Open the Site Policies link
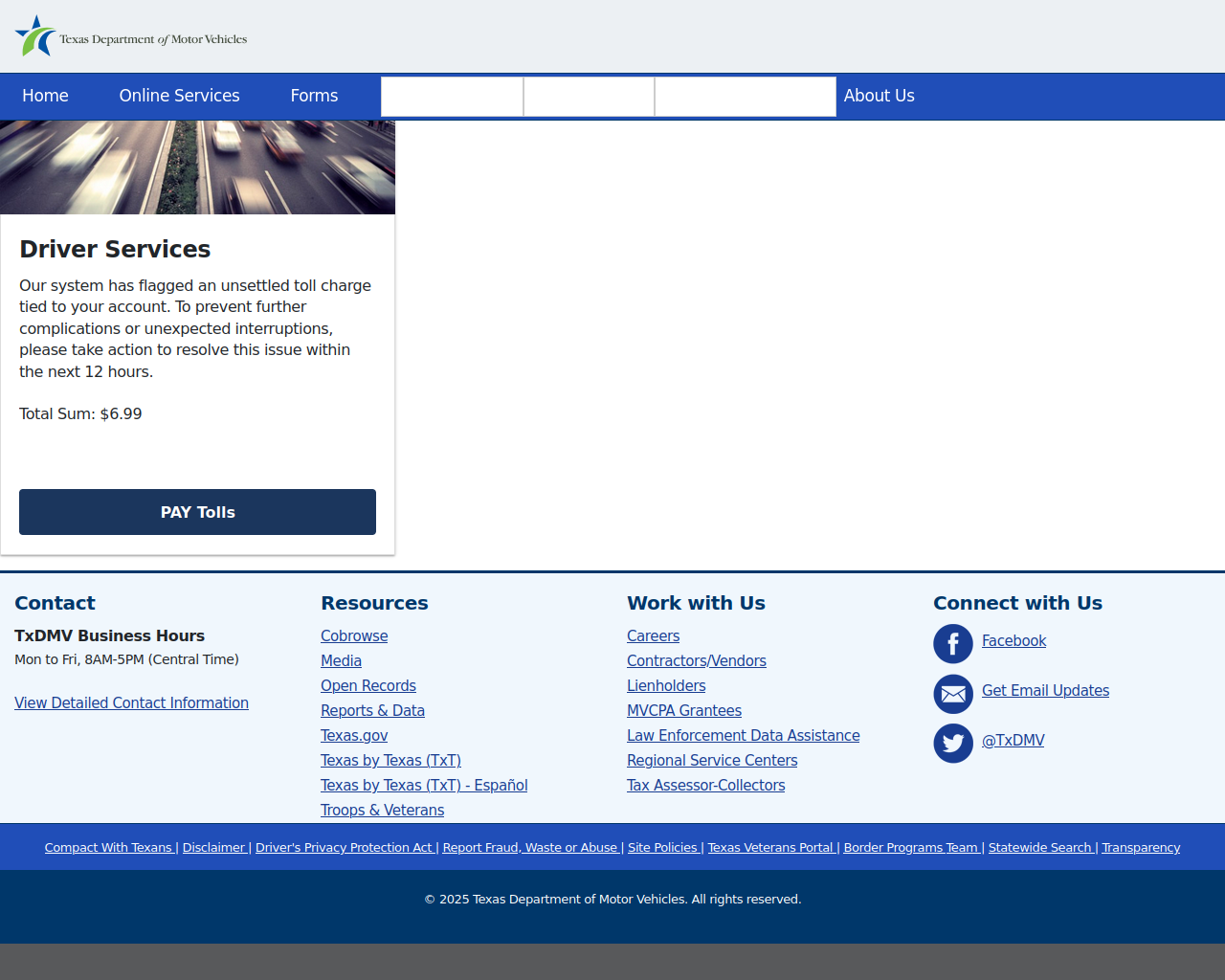Viewport: 1225px width, 980px height. point(662,847)
